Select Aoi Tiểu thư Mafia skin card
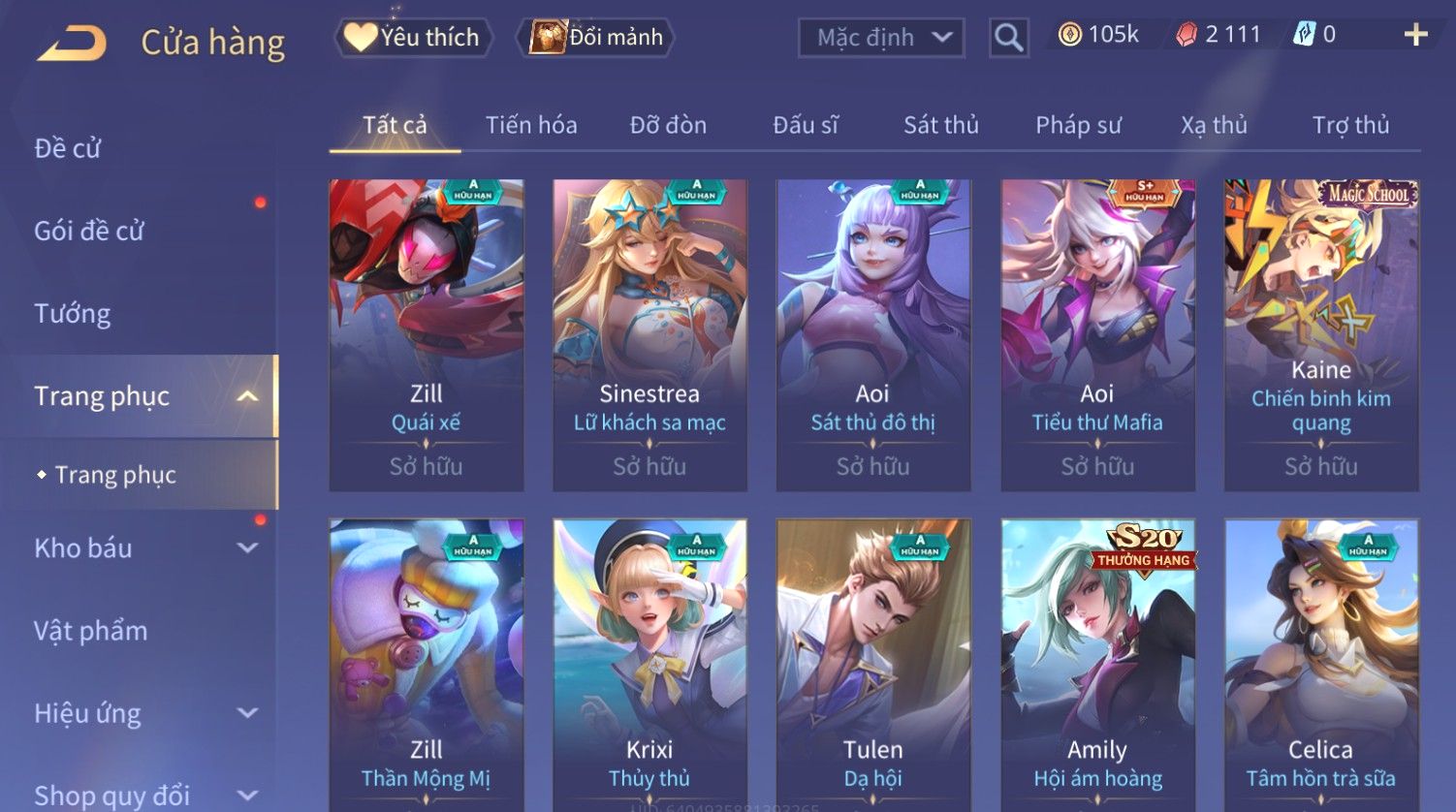 1097,335
